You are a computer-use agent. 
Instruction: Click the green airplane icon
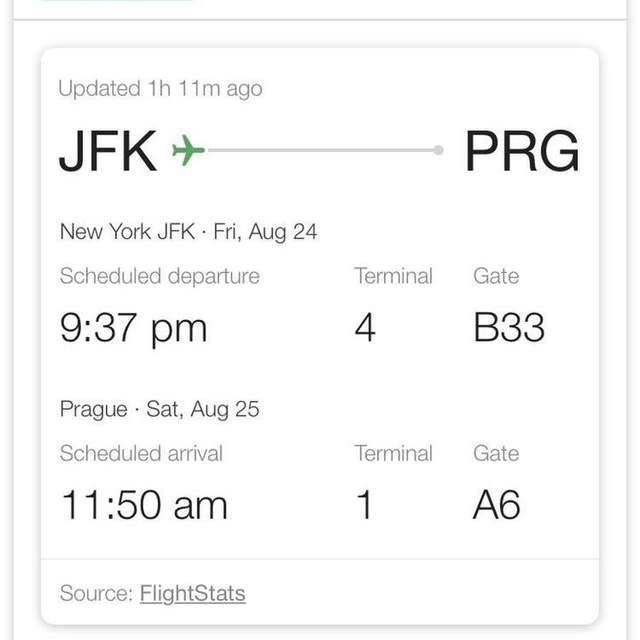pos(188,150)
